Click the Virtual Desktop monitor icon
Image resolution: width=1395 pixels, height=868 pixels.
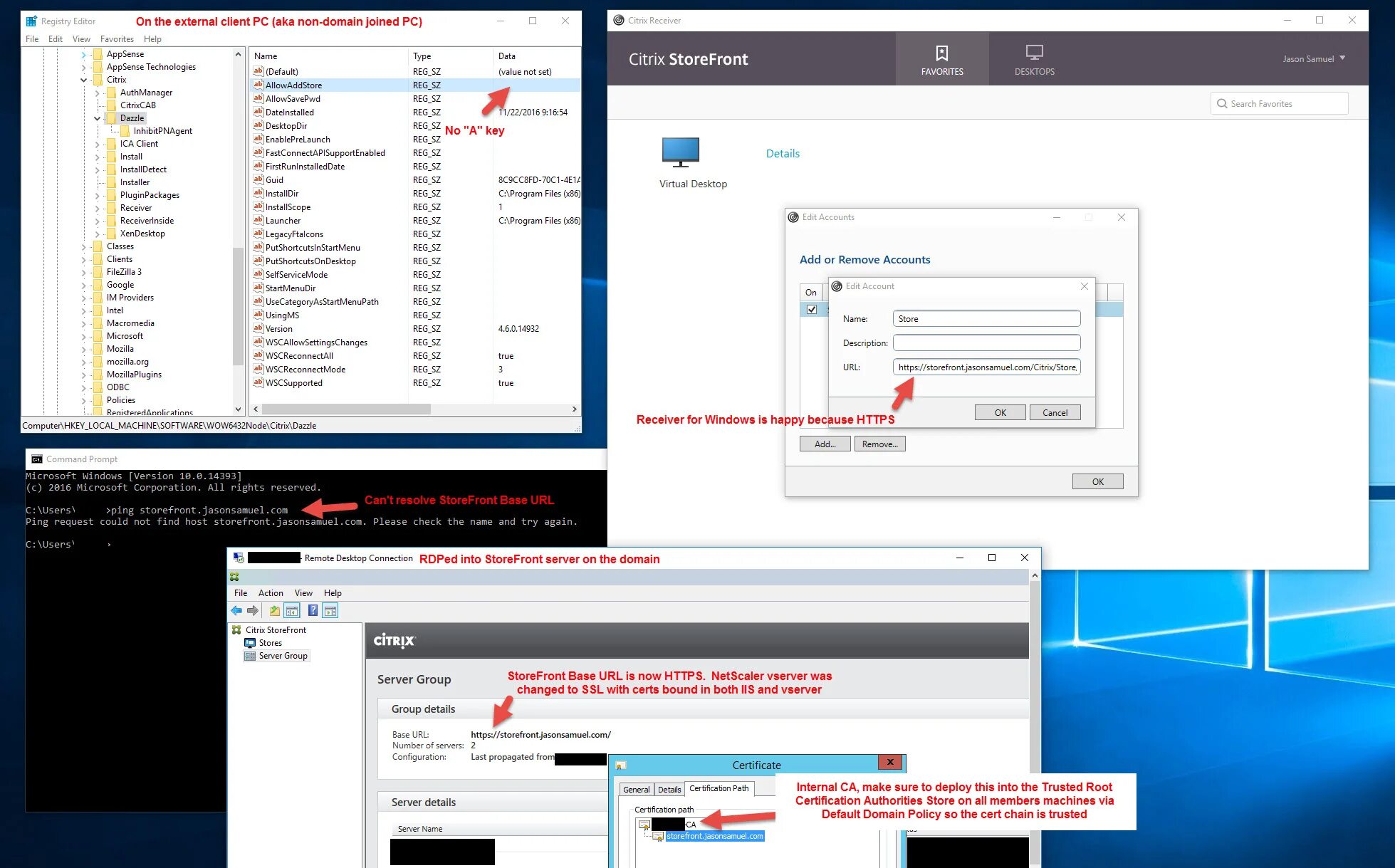click(680, 152)
